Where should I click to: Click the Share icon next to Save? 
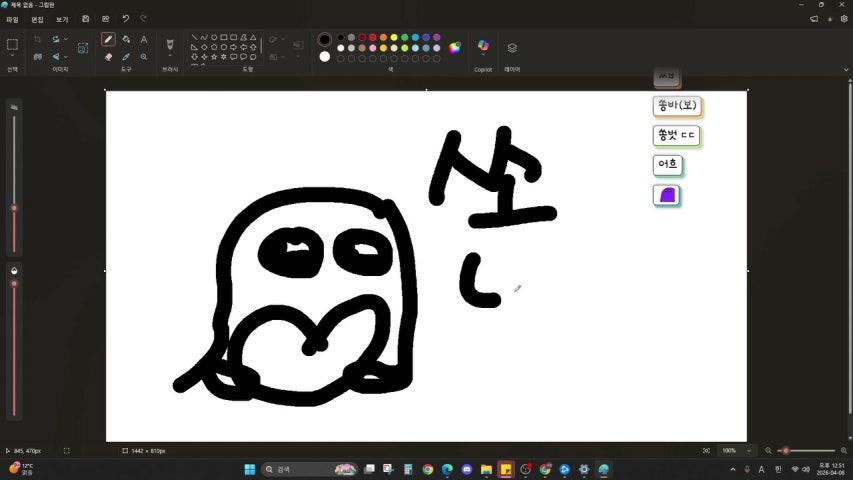pyautogui.click(x=106, y=19)
